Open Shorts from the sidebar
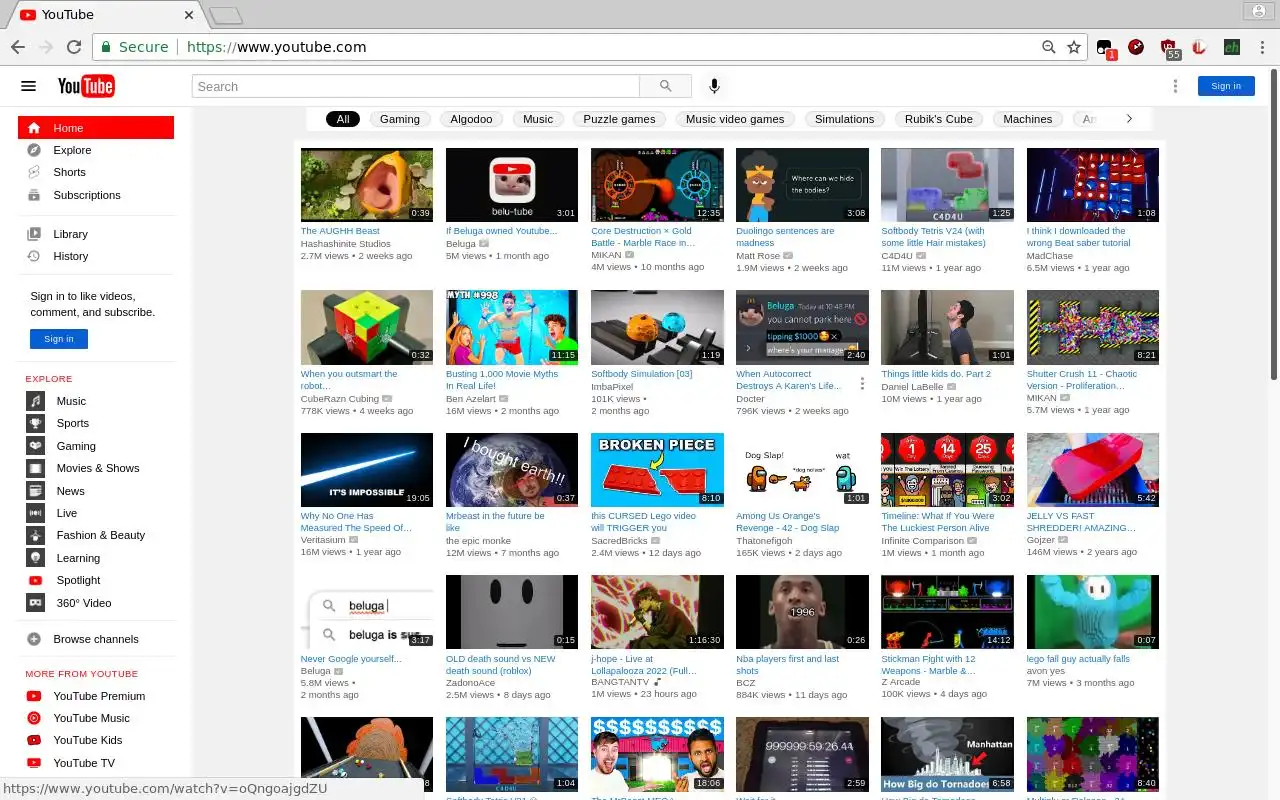The height and width of the screenshot is (800, 1280). coord(96,172)
